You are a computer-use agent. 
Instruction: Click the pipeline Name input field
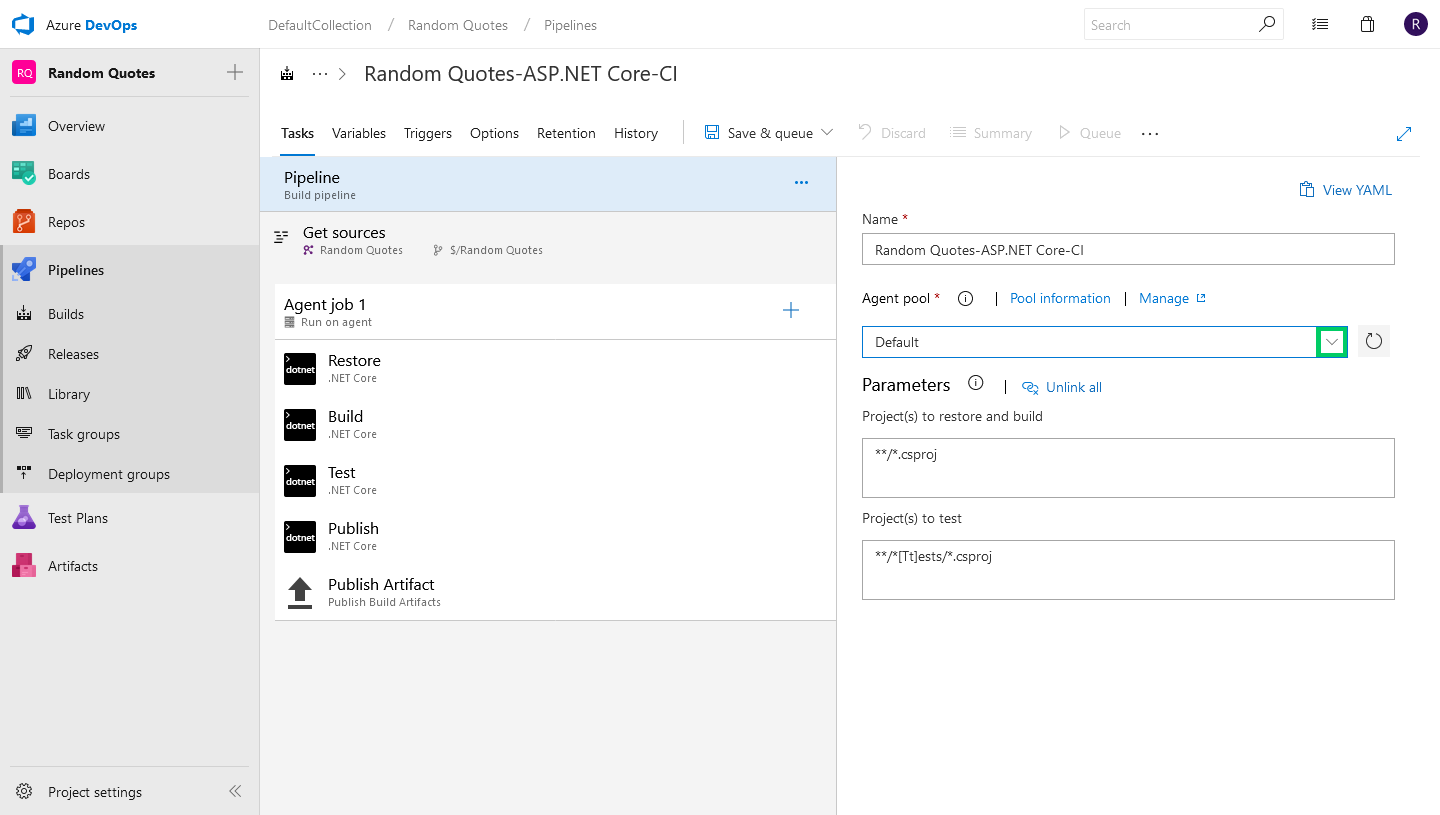(1128, 249)
